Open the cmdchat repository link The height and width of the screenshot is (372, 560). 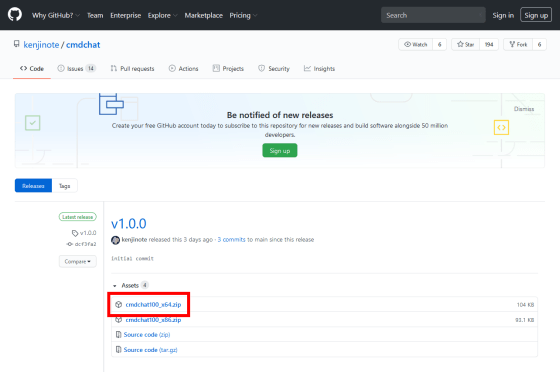pyautogui.click(x=83, y=45)
